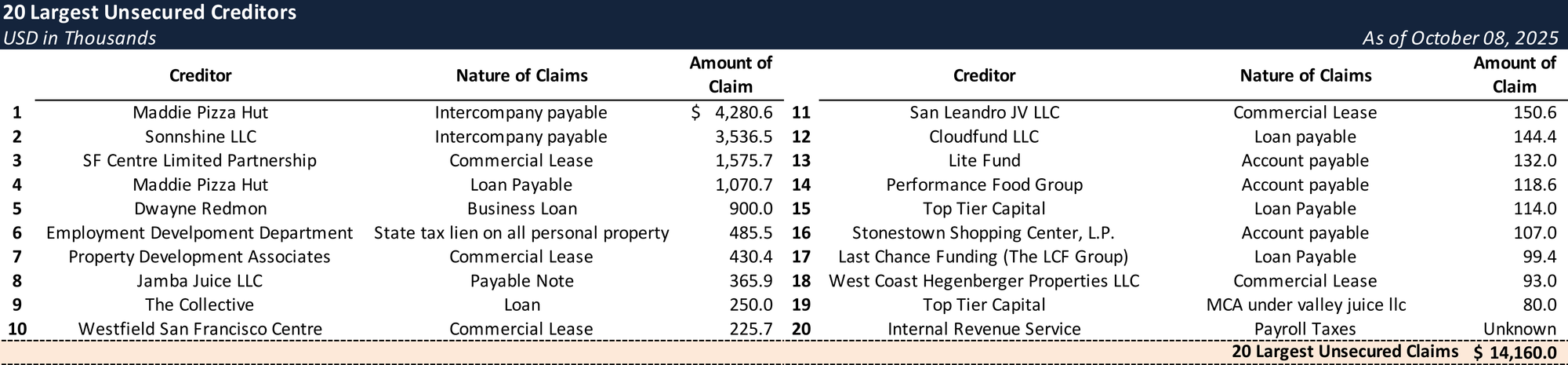
Task: Select 'MCA under valley juice llc' cell
Action: point(1305,305)
